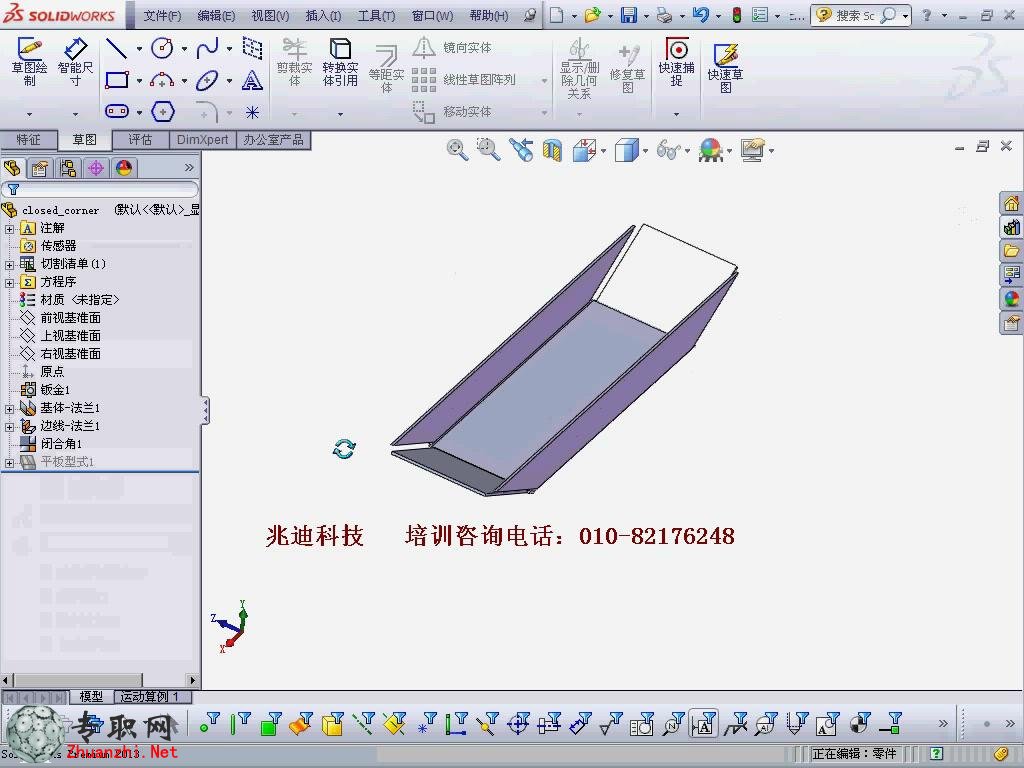Select the Ellipse sketch tool
Image resolution: width=1024 pixels, height=768 pixels.
207,80
